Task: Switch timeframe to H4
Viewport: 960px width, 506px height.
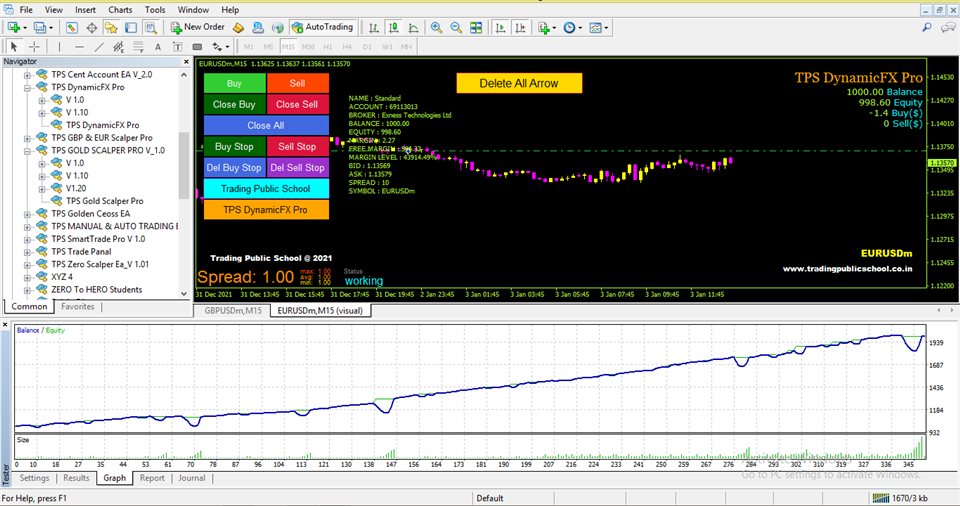Action: click(347, 47)
